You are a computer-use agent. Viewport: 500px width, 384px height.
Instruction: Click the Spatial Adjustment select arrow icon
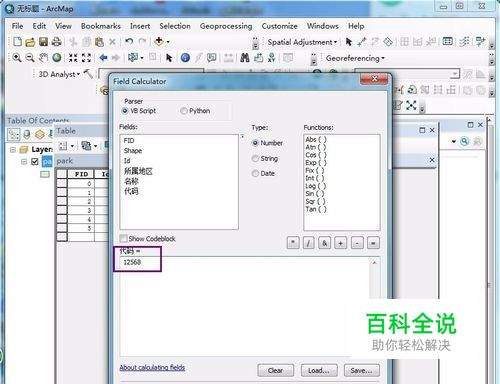point(349,42)
